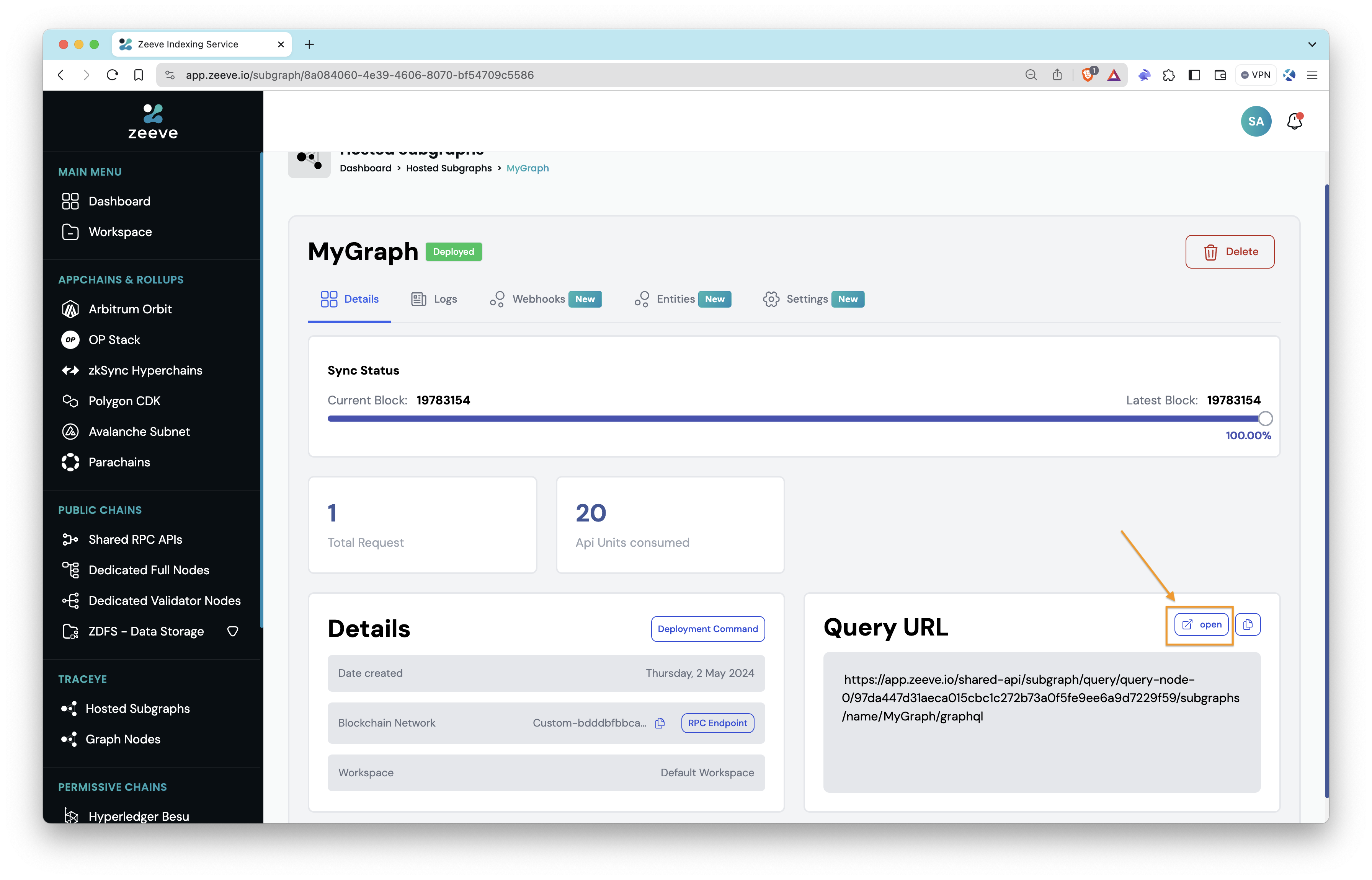This screenshot has height=880, width=1372.
Task: Click Brave Rewards triangle icon
Action: pyautogui.click(x=1114, y=75)
